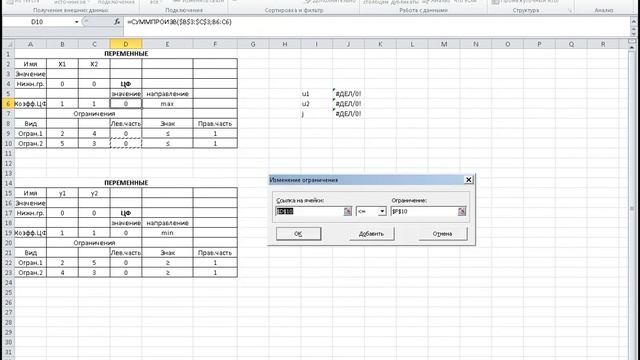Click the Ссылка на ячейки input field
The image size is (640, 360).
(x=310, y=211)
